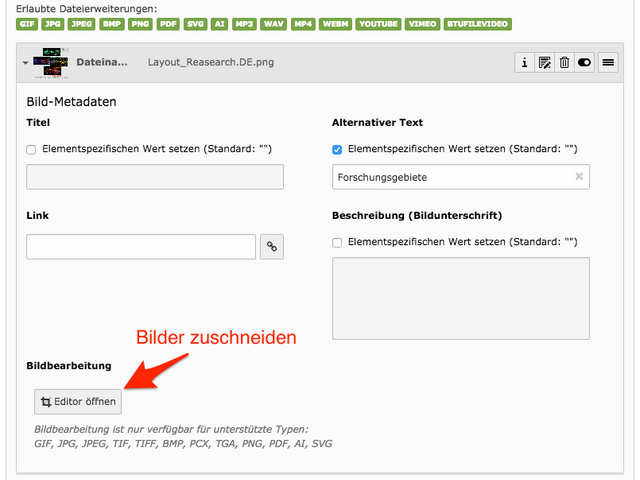Click the Beschreibung caption text area

[x=460, y=297]
